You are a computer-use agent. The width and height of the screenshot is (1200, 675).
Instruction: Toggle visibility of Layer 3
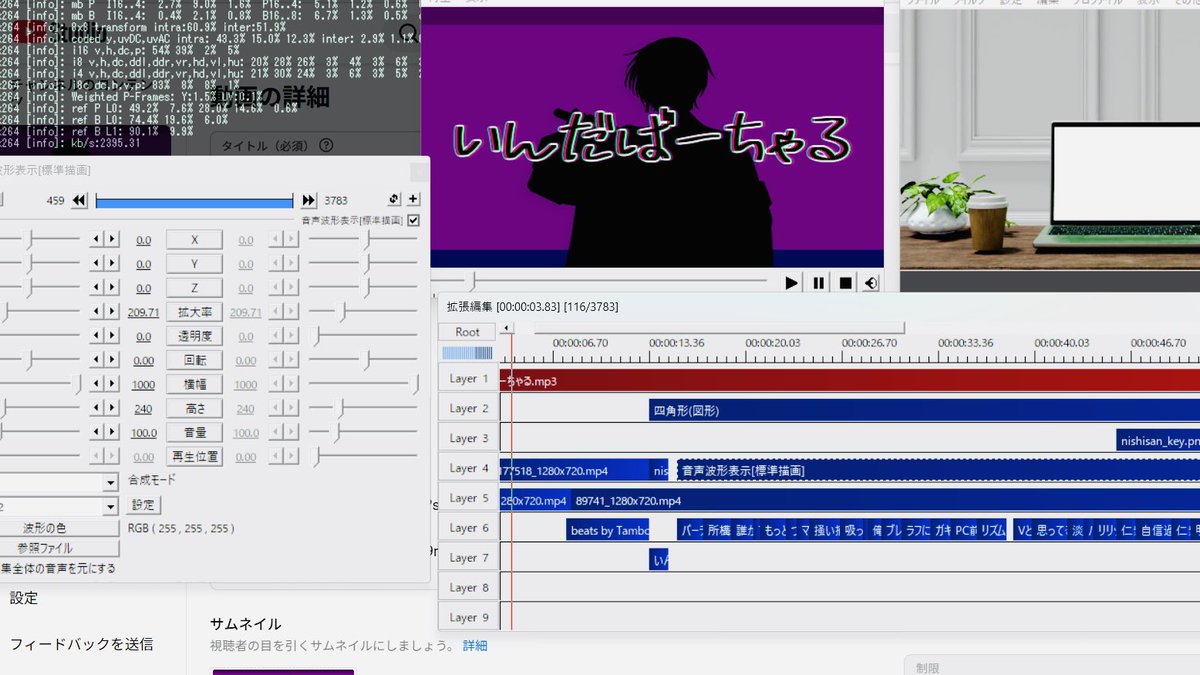(469, 438)
